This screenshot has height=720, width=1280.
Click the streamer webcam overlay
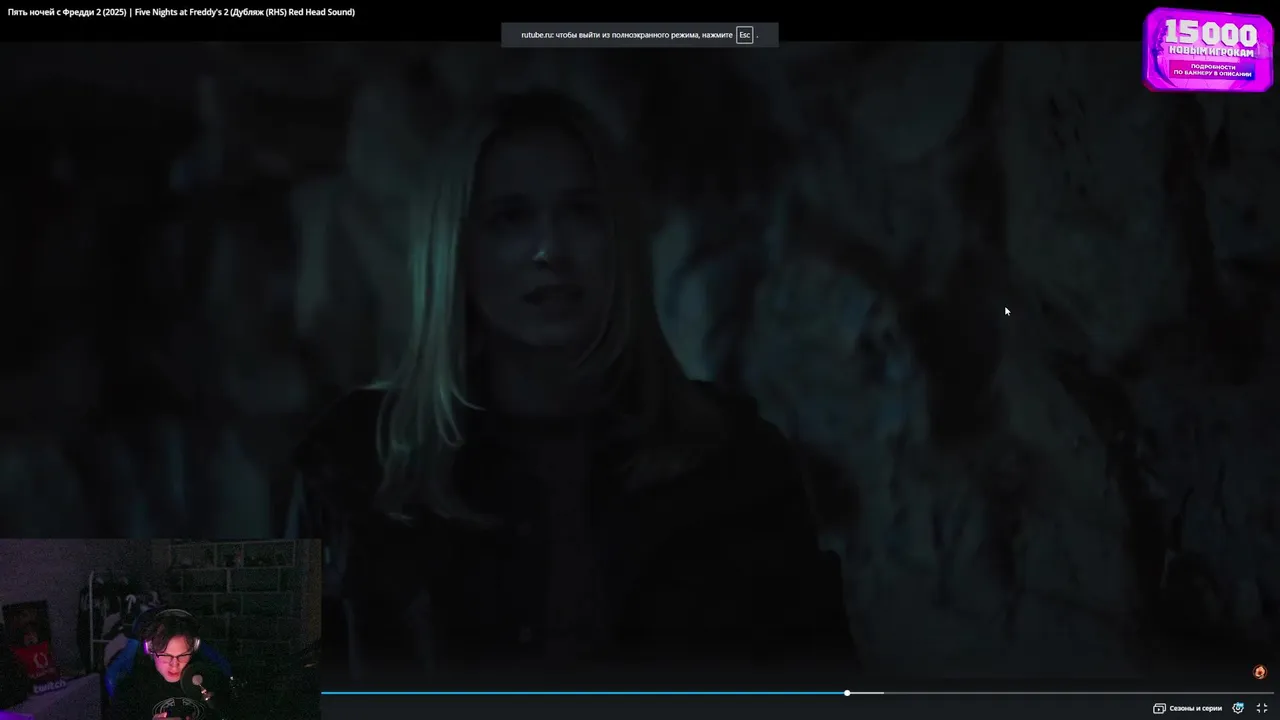(160, 629)
